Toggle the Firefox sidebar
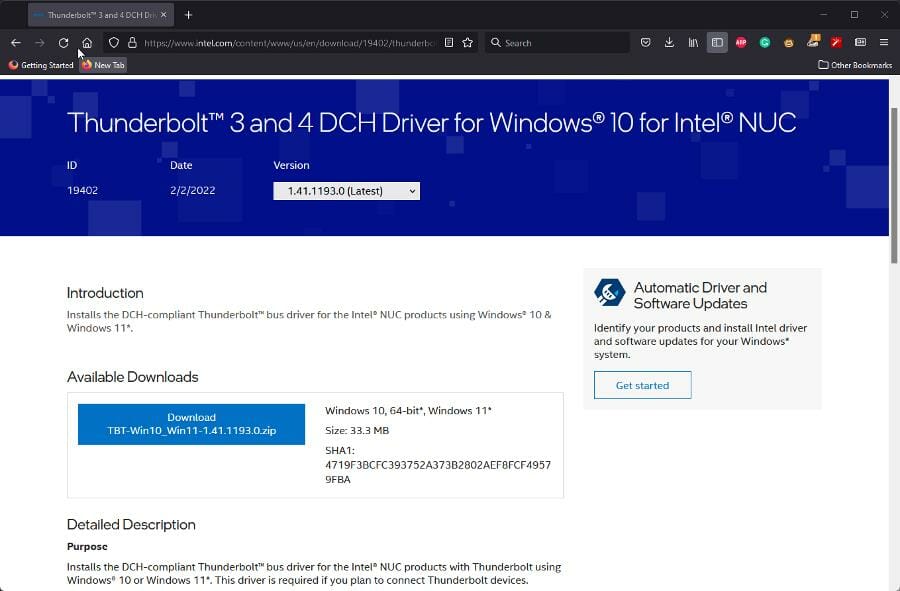The image size is (900, 591). [717, 42]
